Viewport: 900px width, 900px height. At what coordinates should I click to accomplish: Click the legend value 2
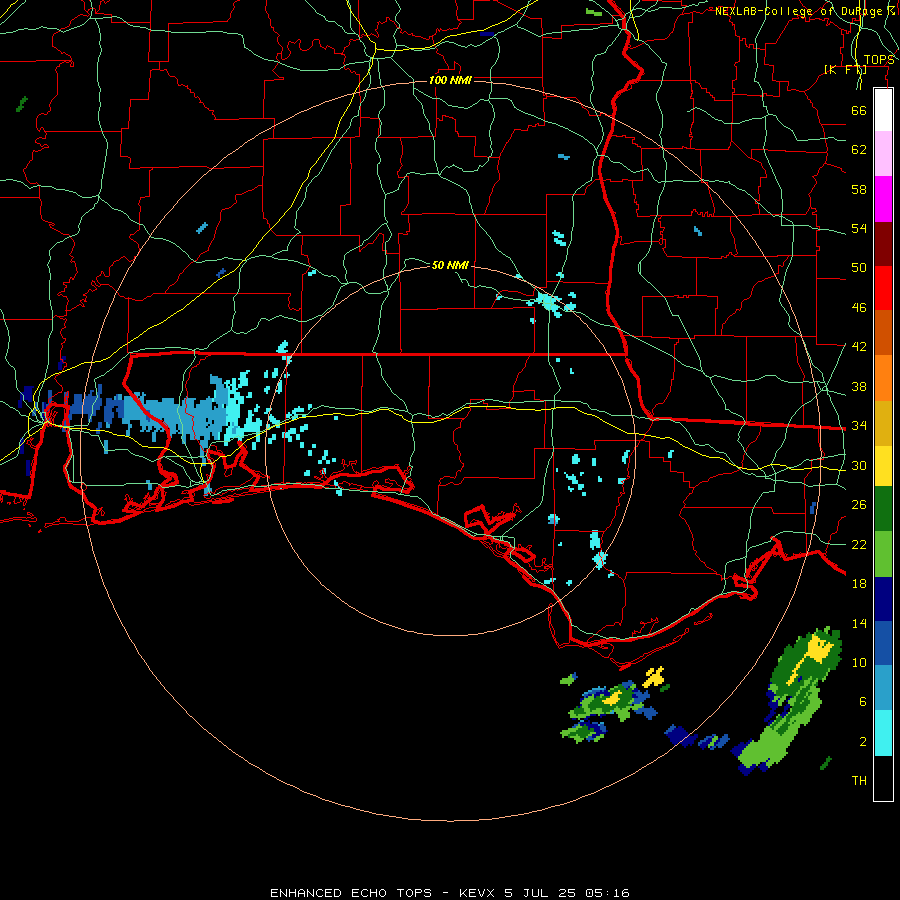pyautogui.click(x=863, y=741)
